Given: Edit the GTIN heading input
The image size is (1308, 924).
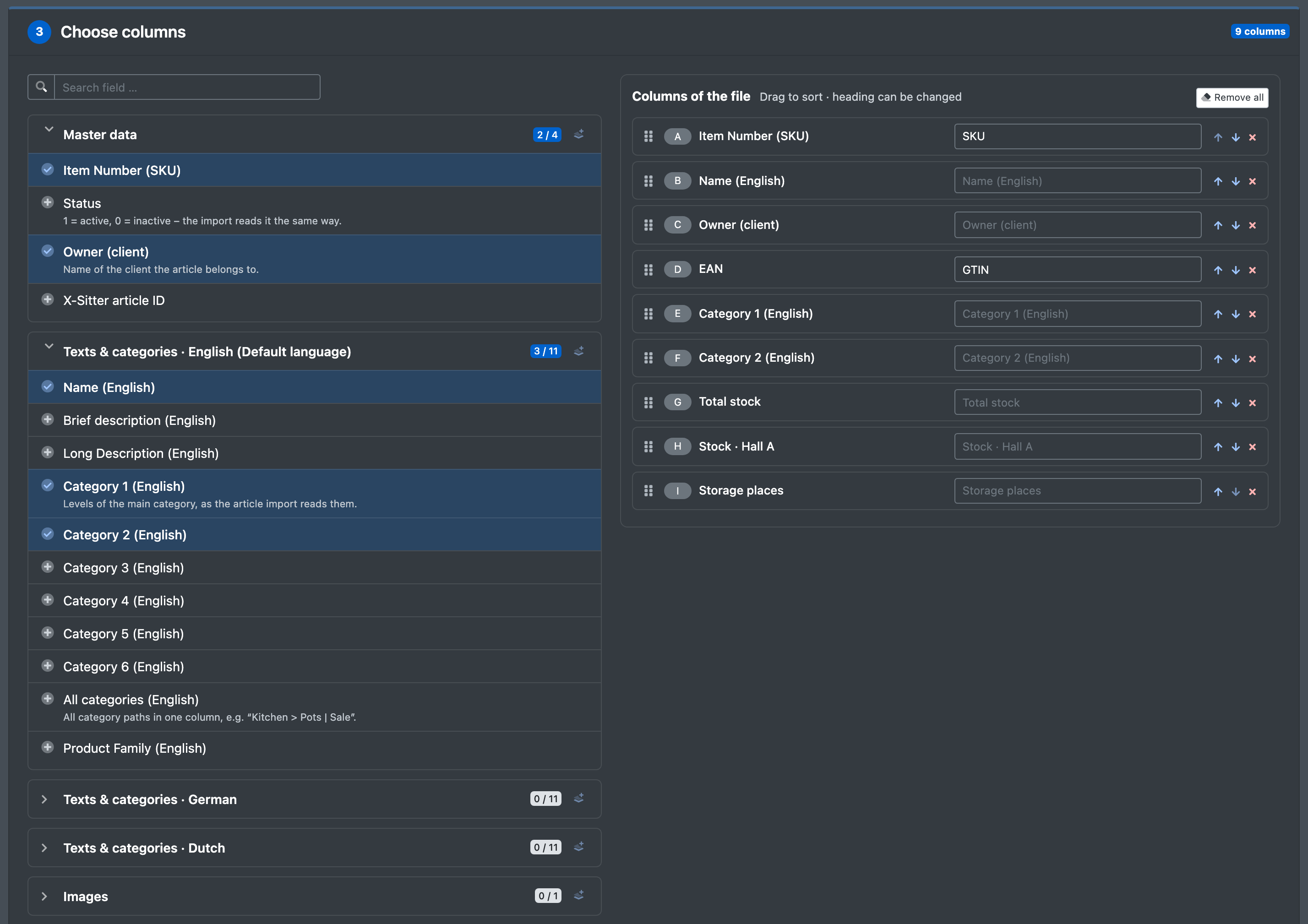Looking at the screenshot, I should click(1078, 269).
